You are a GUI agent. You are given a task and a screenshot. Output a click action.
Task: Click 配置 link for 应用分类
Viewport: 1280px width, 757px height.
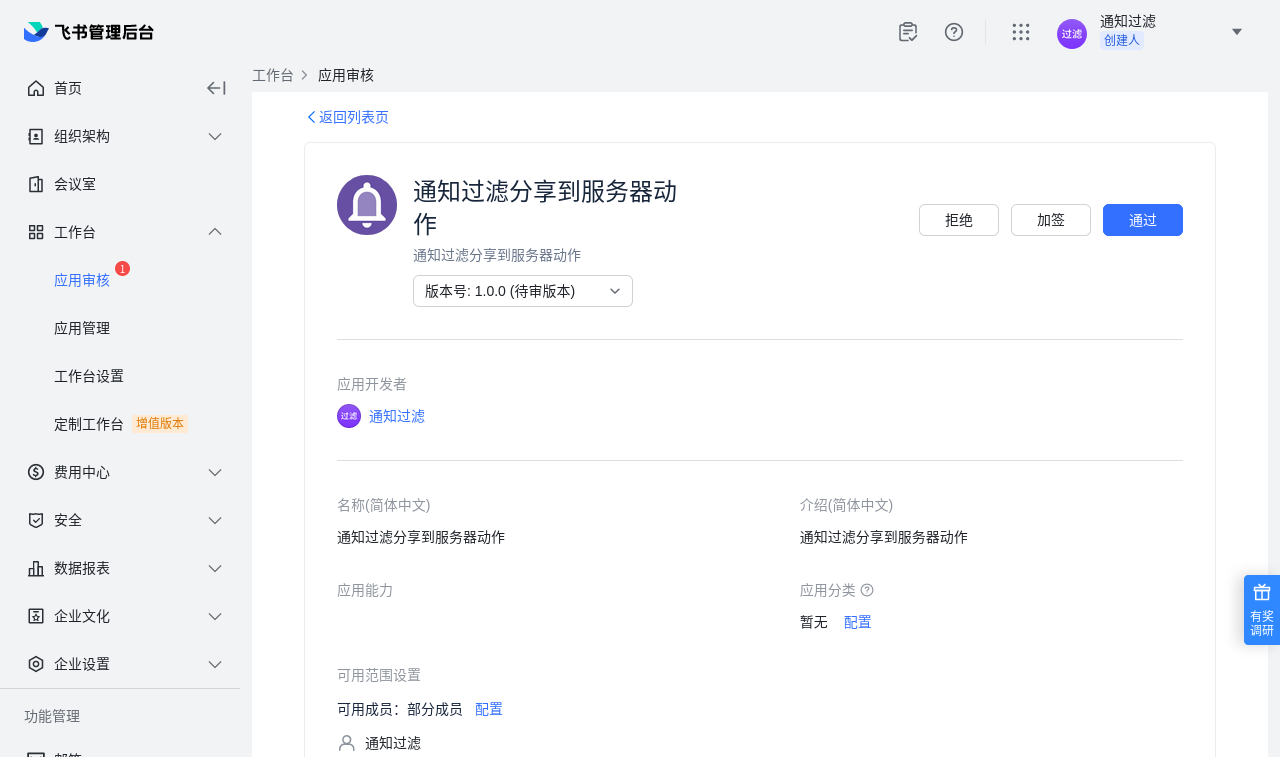pos(858,622)
